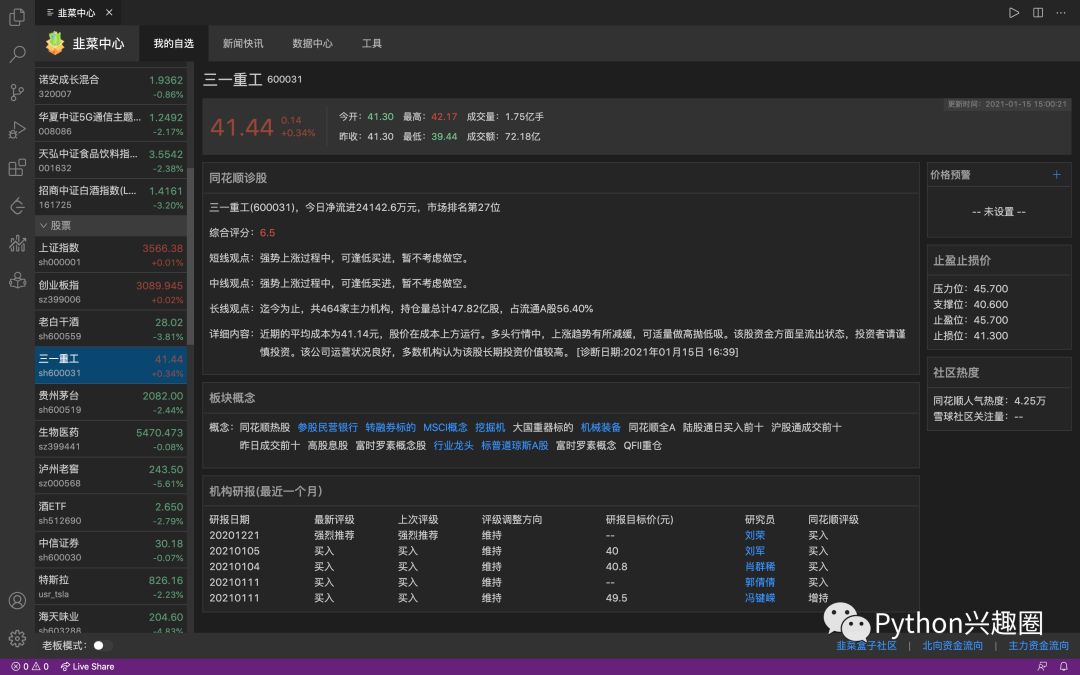Select 华夏中证5G通信主题 fund row
Screen dimensions: 1080x675
point(111,123)
